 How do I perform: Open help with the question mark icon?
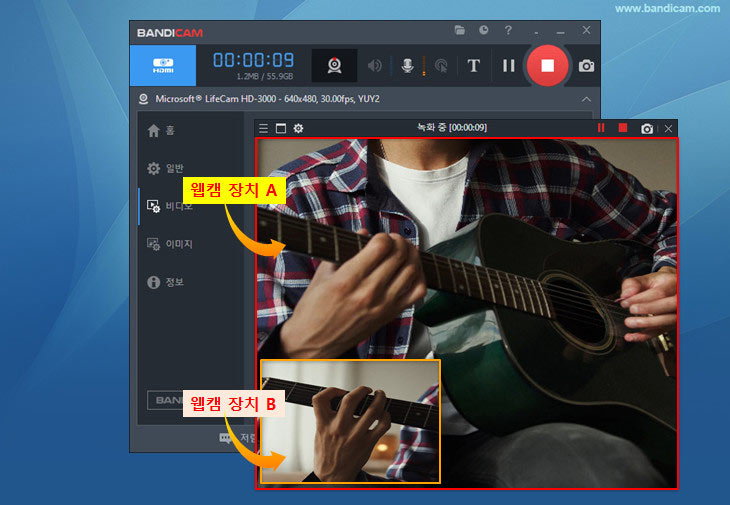click(508, 31)
